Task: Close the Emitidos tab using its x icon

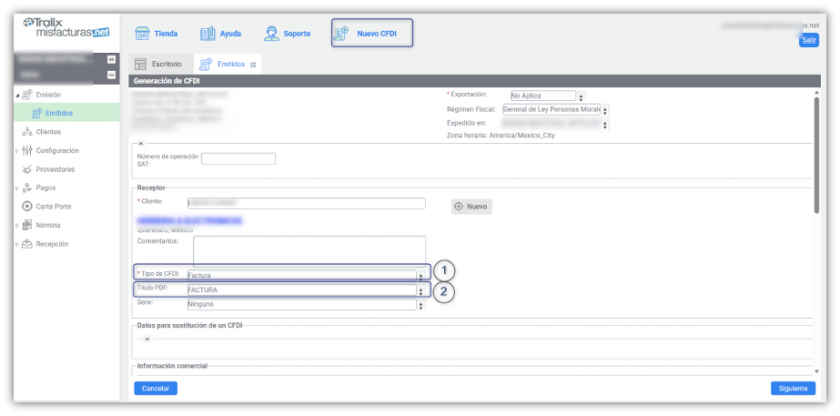Action: click(253, 64)
